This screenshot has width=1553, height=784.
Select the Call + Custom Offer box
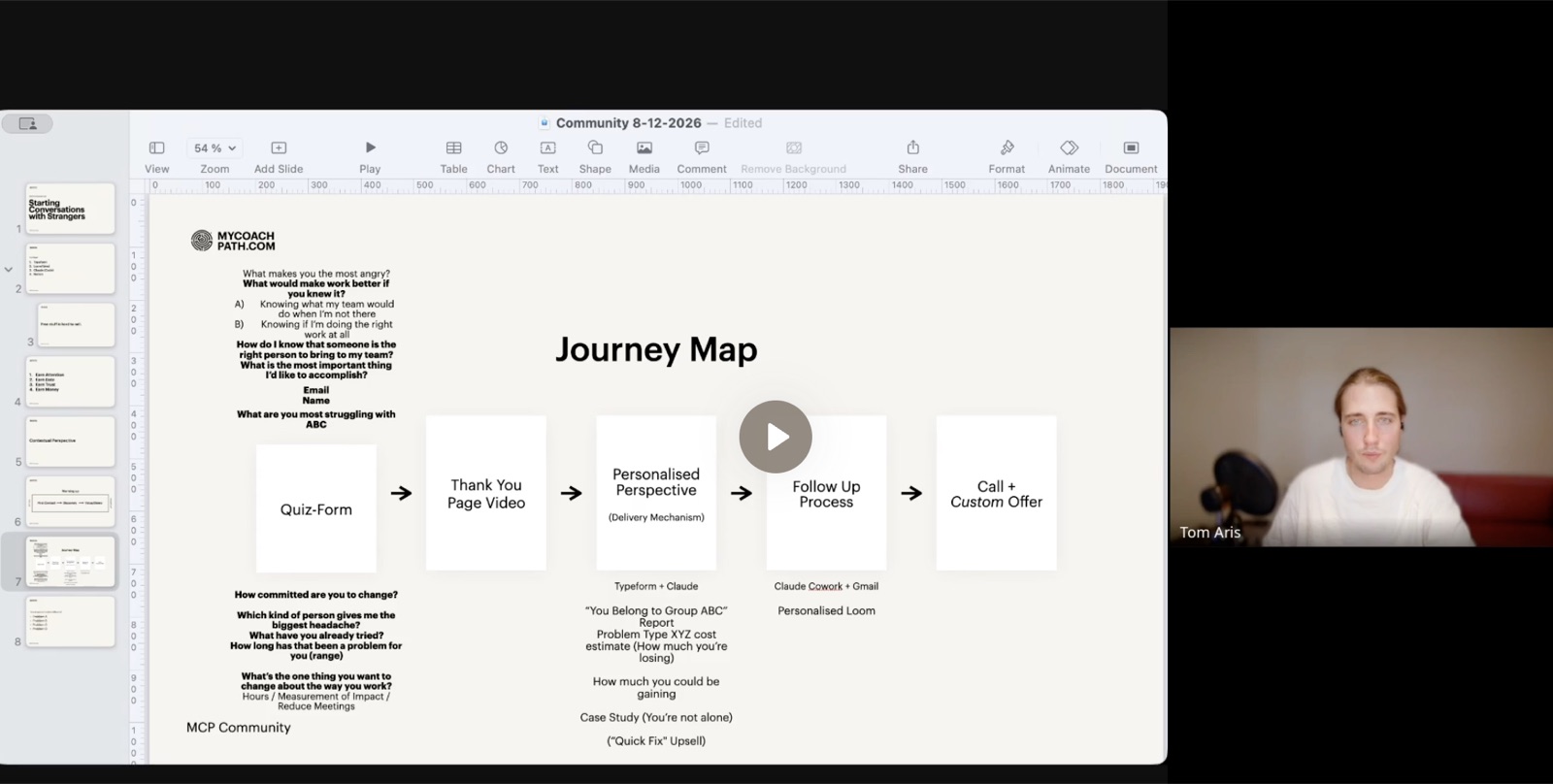(x=996, y=493)
